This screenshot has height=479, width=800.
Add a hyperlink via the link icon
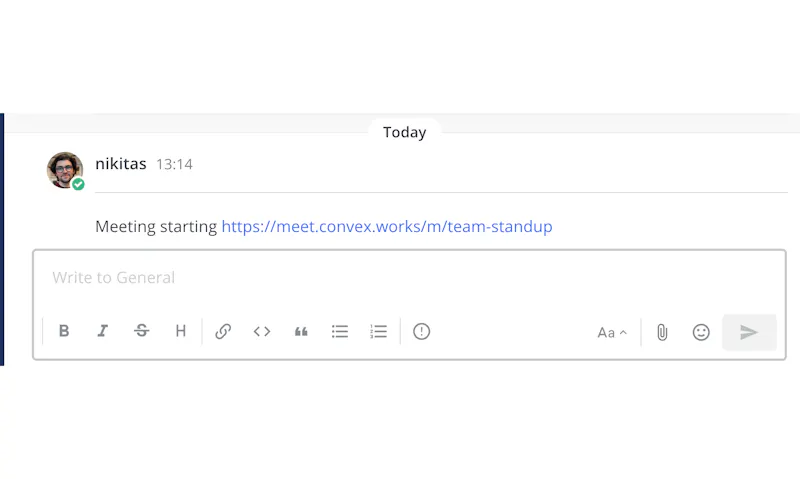click(223, 331)
